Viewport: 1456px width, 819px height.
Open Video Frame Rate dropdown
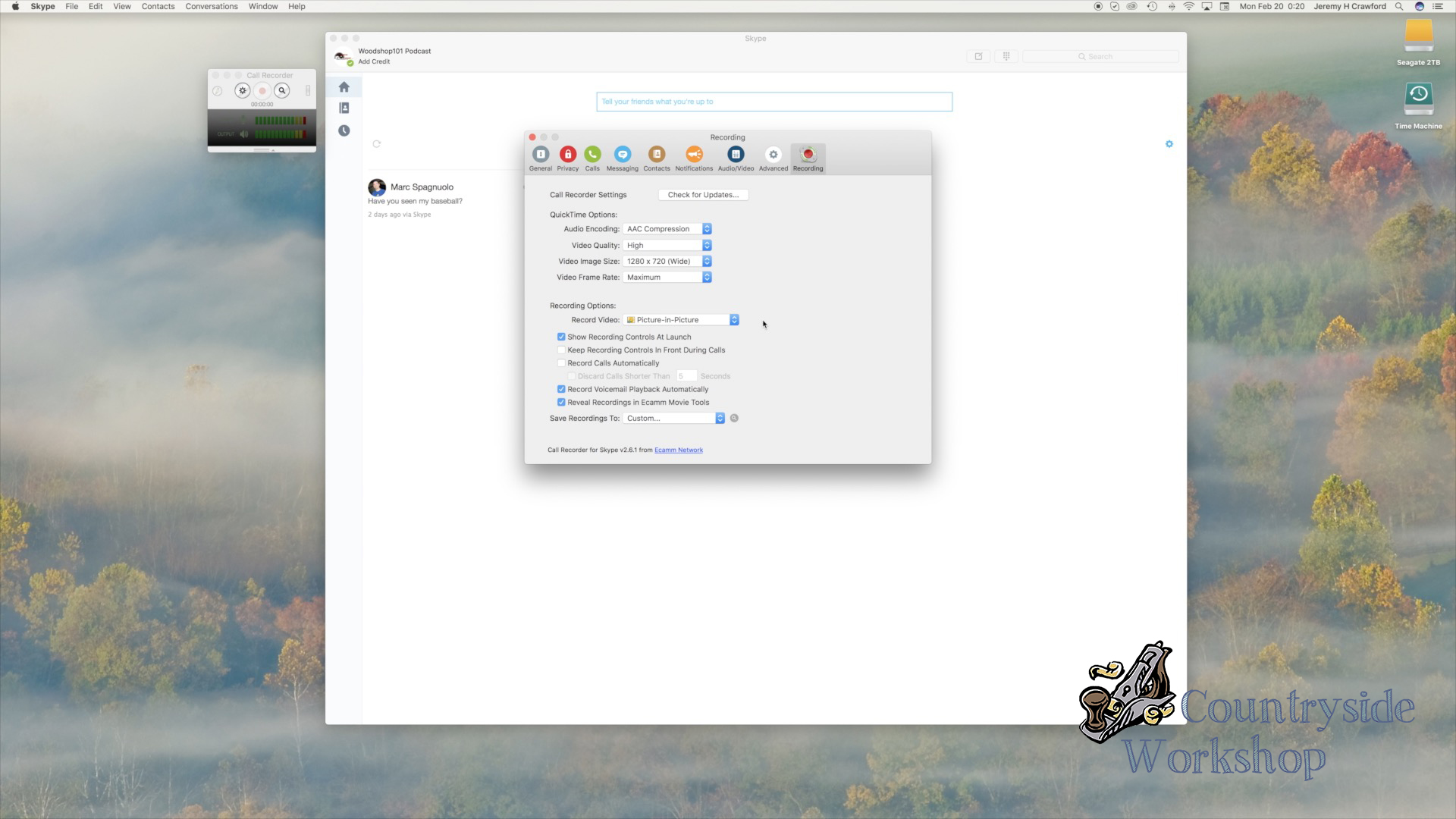click(x=667, y=278)
